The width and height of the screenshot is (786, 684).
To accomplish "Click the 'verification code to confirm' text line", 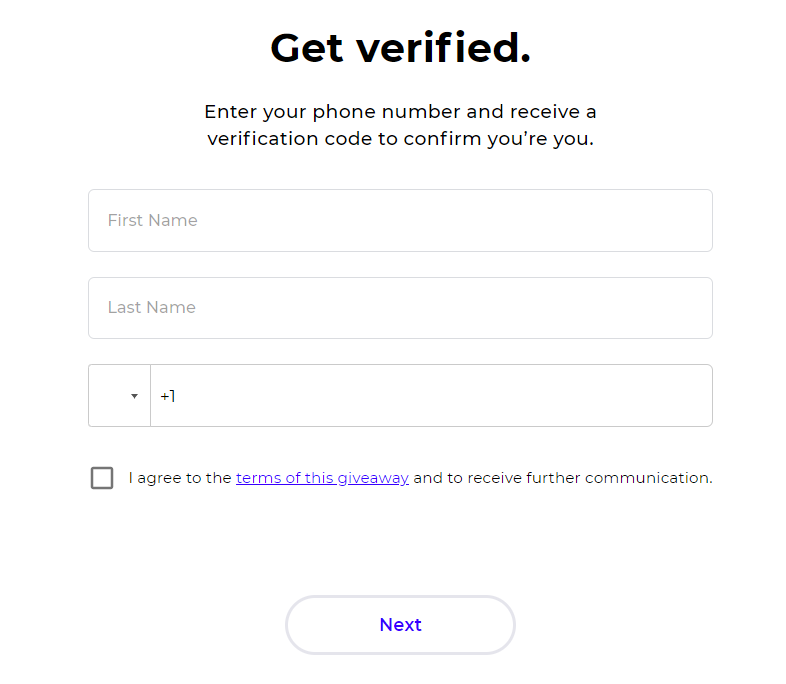I will click(400, 139).
